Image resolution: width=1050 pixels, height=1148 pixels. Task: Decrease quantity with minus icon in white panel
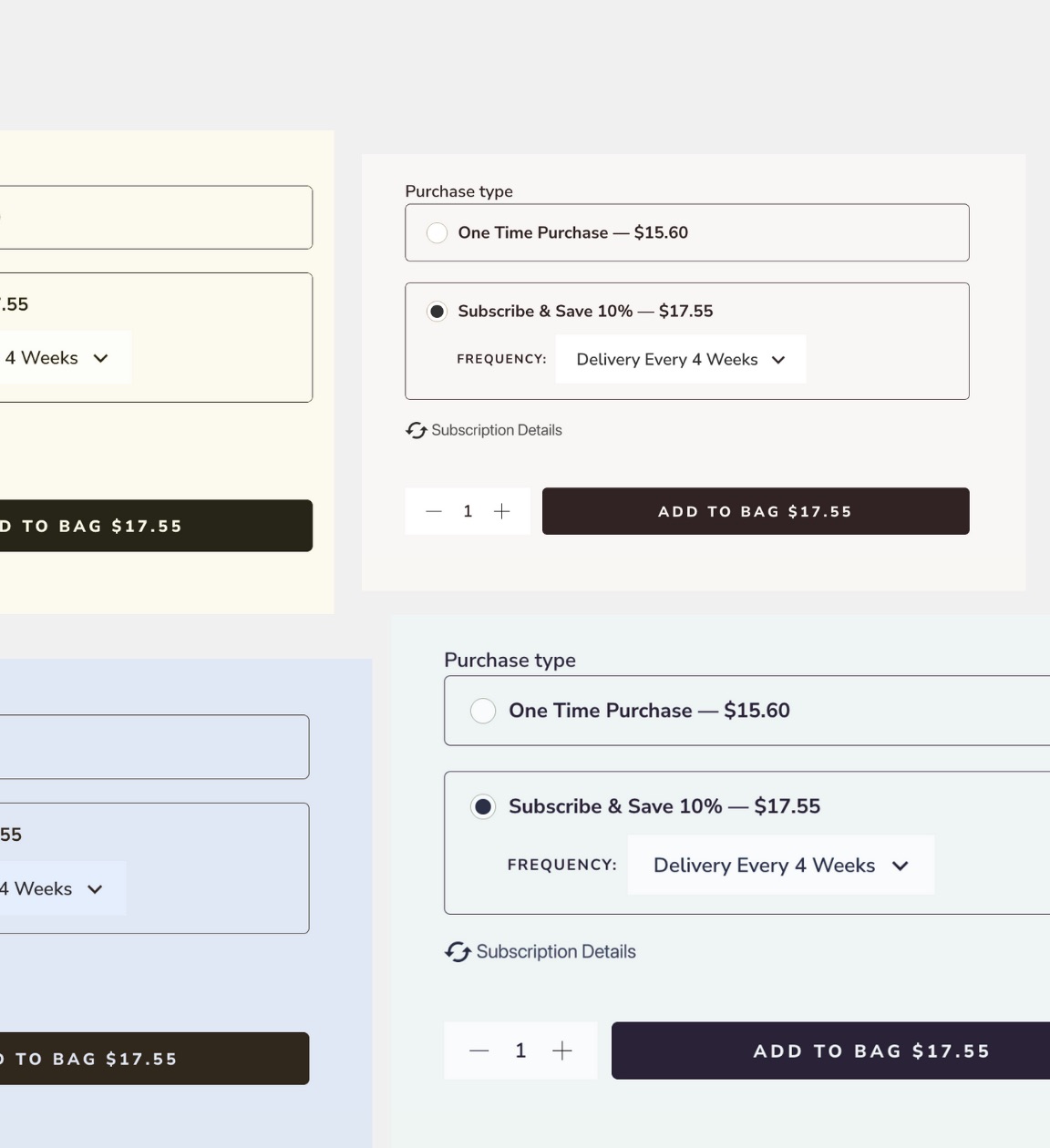[x=434, y=511]
